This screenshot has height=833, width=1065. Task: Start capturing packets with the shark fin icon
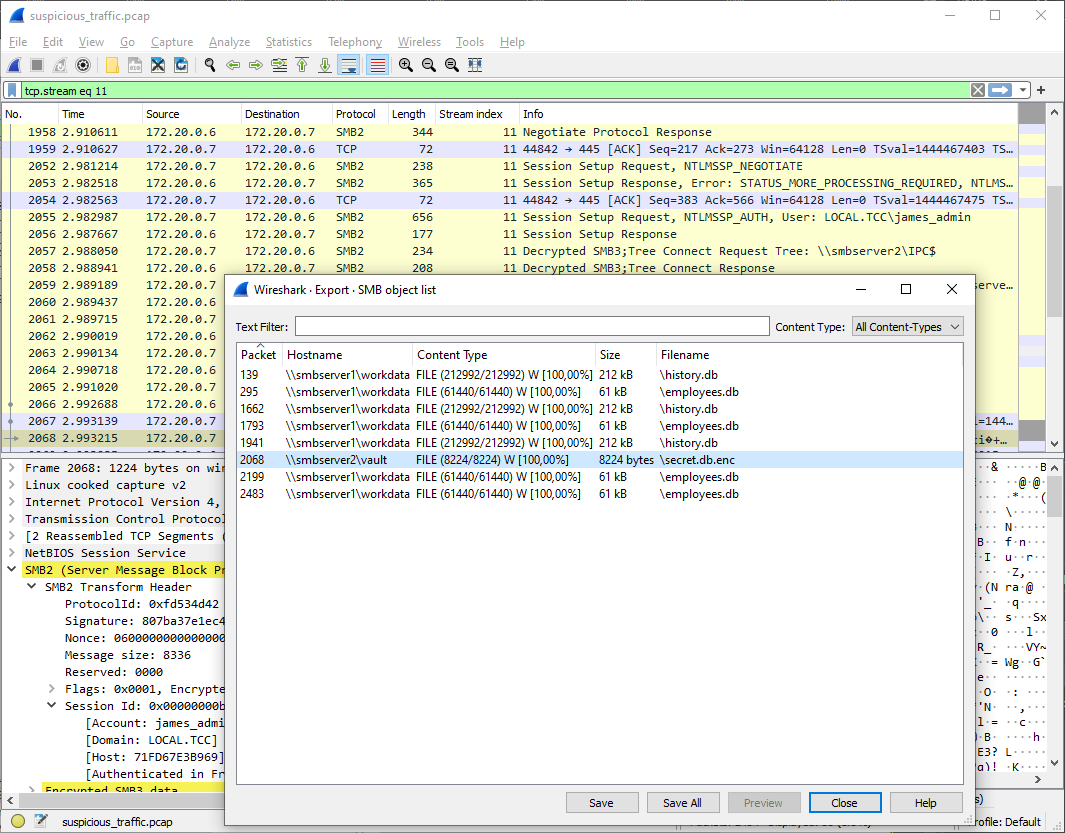pos(14,65)
